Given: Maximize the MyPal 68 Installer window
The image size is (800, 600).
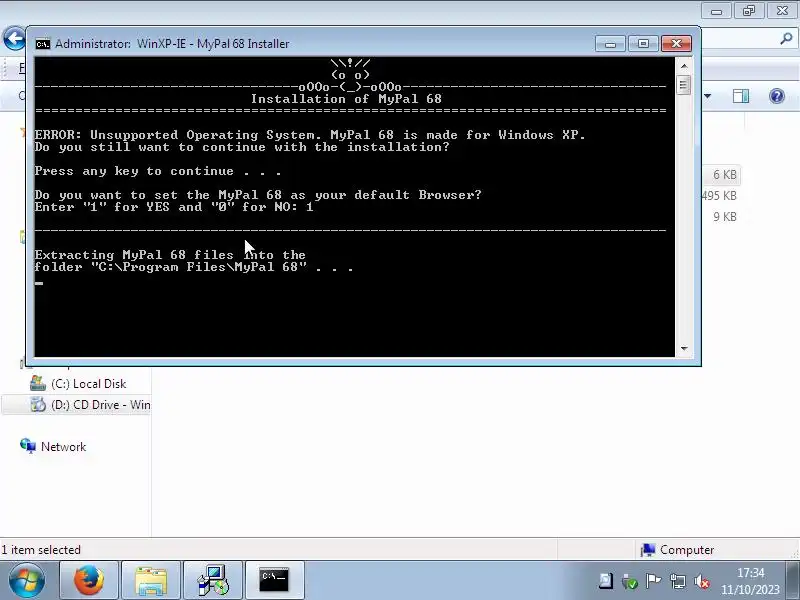Looking at the screenshot, I should (x=643, y=44).
